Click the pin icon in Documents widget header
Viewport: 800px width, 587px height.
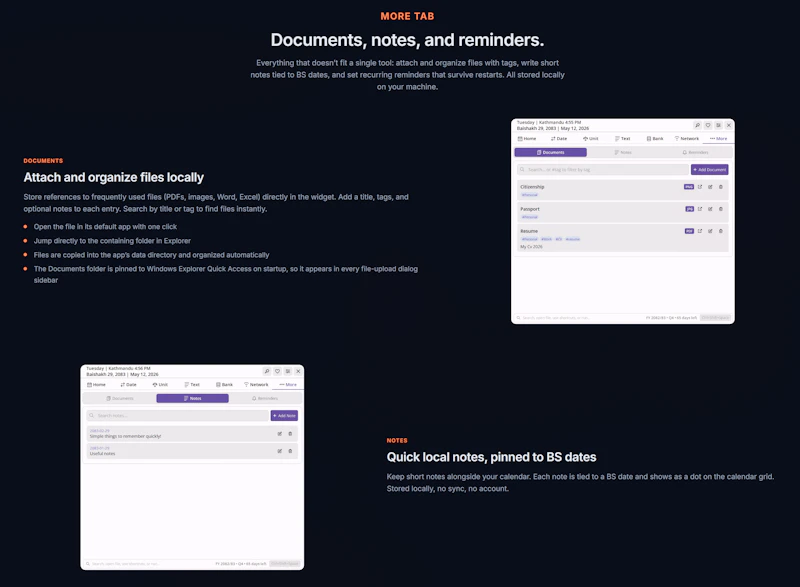697,125
